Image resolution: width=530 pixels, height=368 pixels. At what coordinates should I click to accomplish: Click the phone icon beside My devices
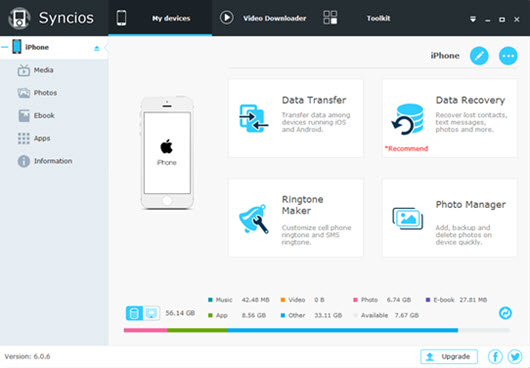point(121,18)
